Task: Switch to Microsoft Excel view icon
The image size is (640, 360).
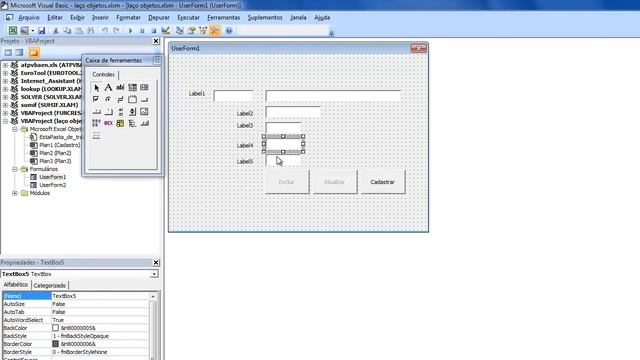Action: pos(13,31)
